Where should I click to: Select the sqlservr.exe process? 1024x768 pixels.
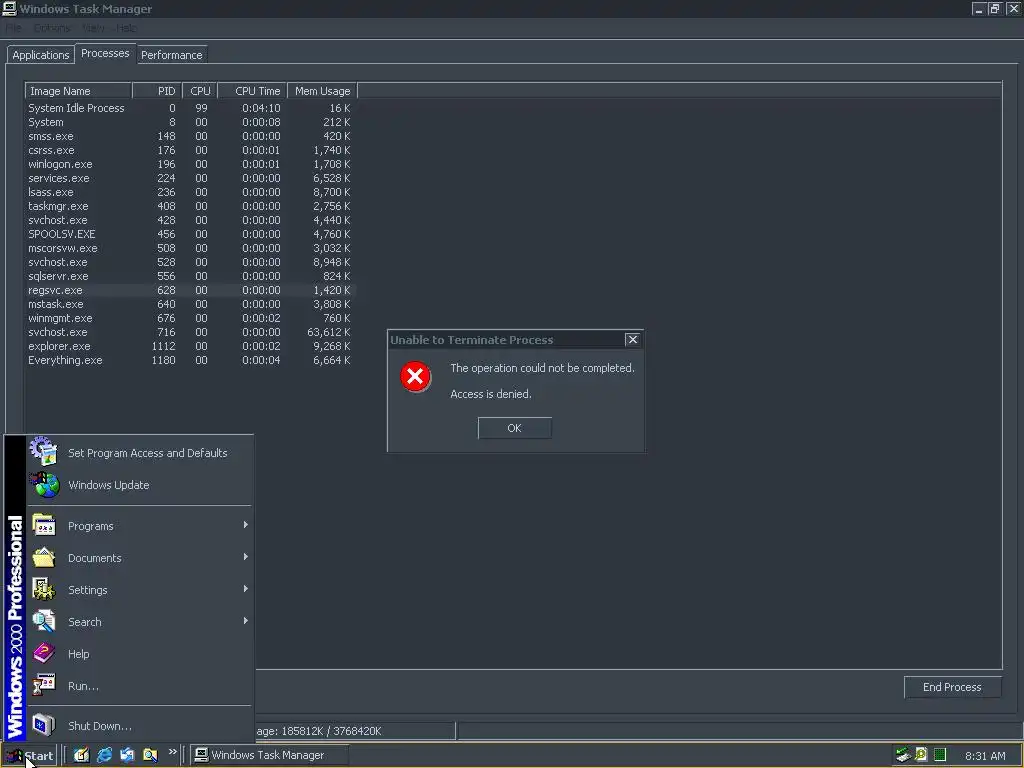pos(189,276)
